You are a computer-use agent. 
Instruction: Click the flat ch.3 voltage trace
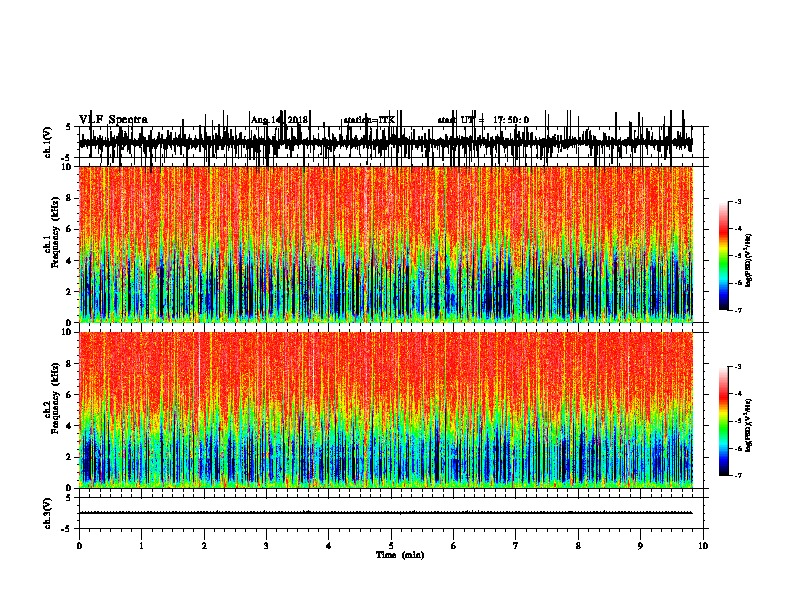pyautogui.click(x=385, y=513)
